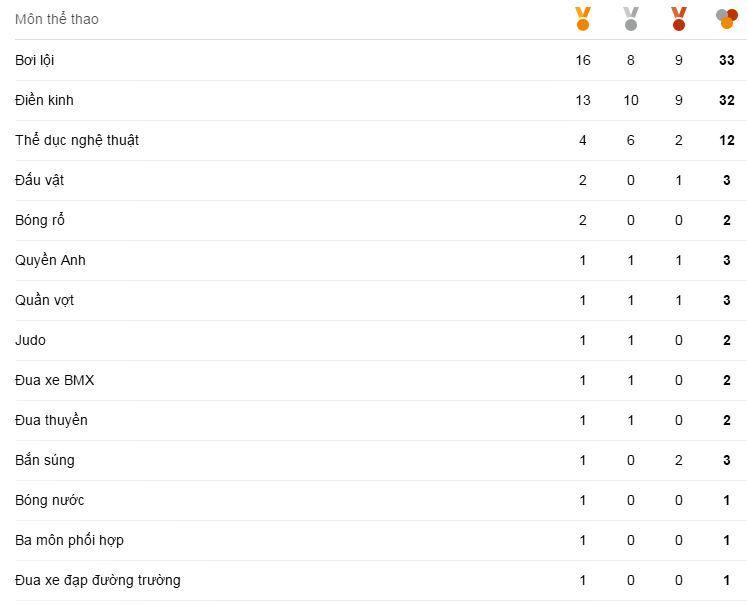
Task: Select the Đấu vật row
Action: click(x=40, y=180)
